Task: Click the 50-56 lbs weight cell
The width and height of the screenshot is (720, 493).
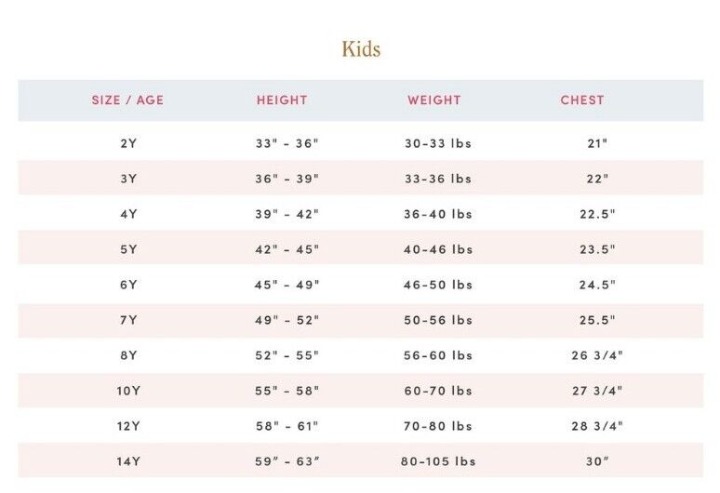Action: [438, 320]
